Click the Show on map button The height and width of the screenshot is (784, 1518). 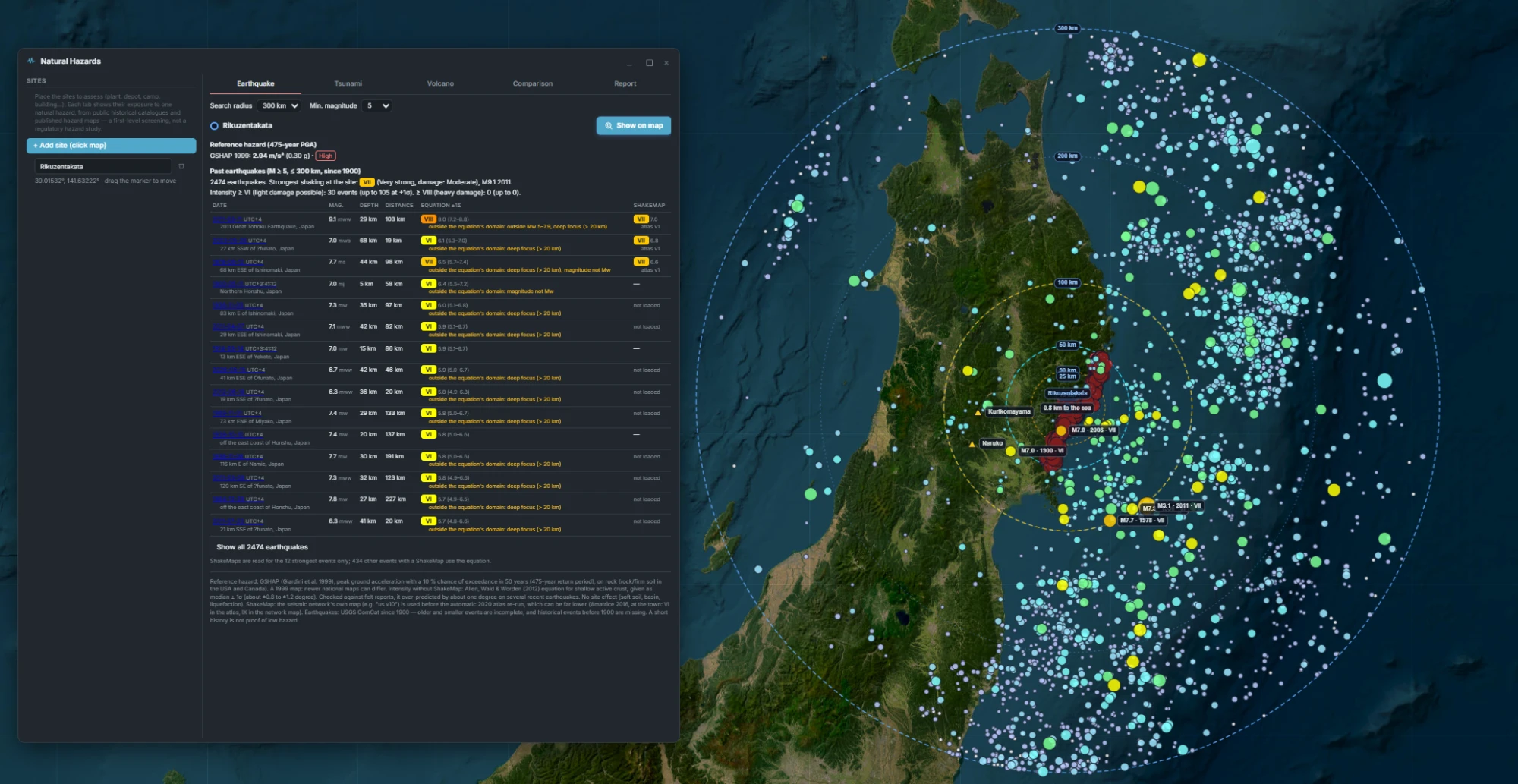point(634,126)
